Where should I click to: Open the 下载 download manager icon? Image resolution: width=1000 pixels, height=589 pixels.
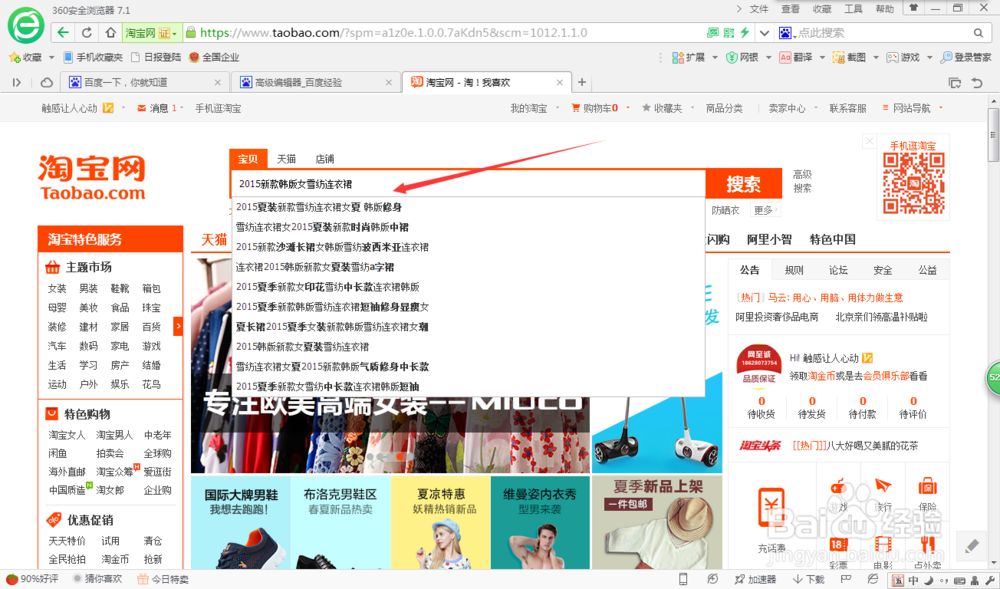[808, 580]
